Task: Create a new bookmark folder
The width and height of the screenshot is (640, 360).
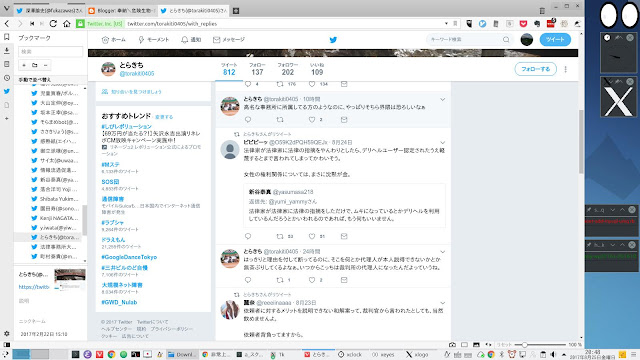Action: (35, 65)
